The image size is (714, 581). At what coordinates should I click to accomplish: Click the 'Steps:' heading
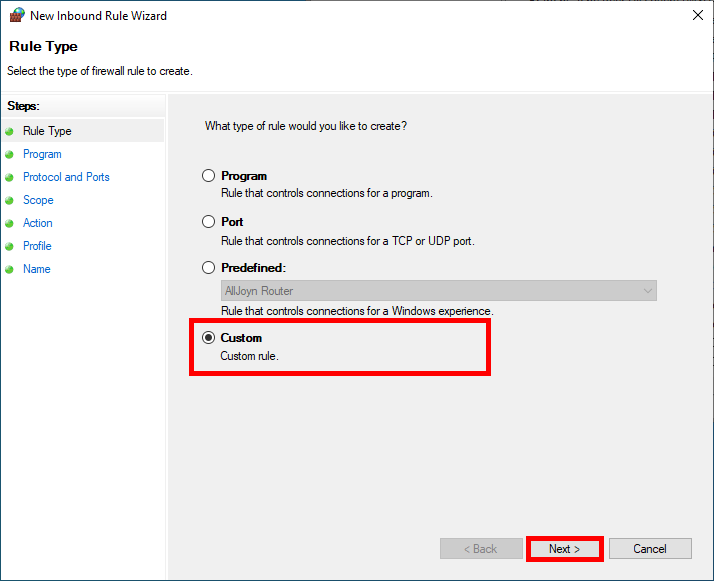coord(23,106)
